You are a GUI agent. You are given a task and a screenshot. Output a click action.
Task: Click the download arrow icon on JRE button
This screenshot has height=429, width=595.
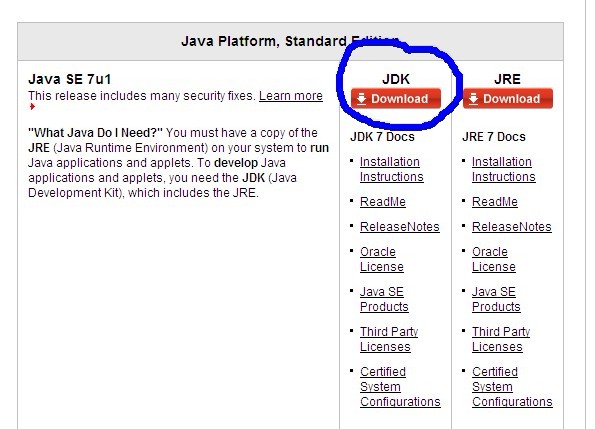click(x=473, y=99)
